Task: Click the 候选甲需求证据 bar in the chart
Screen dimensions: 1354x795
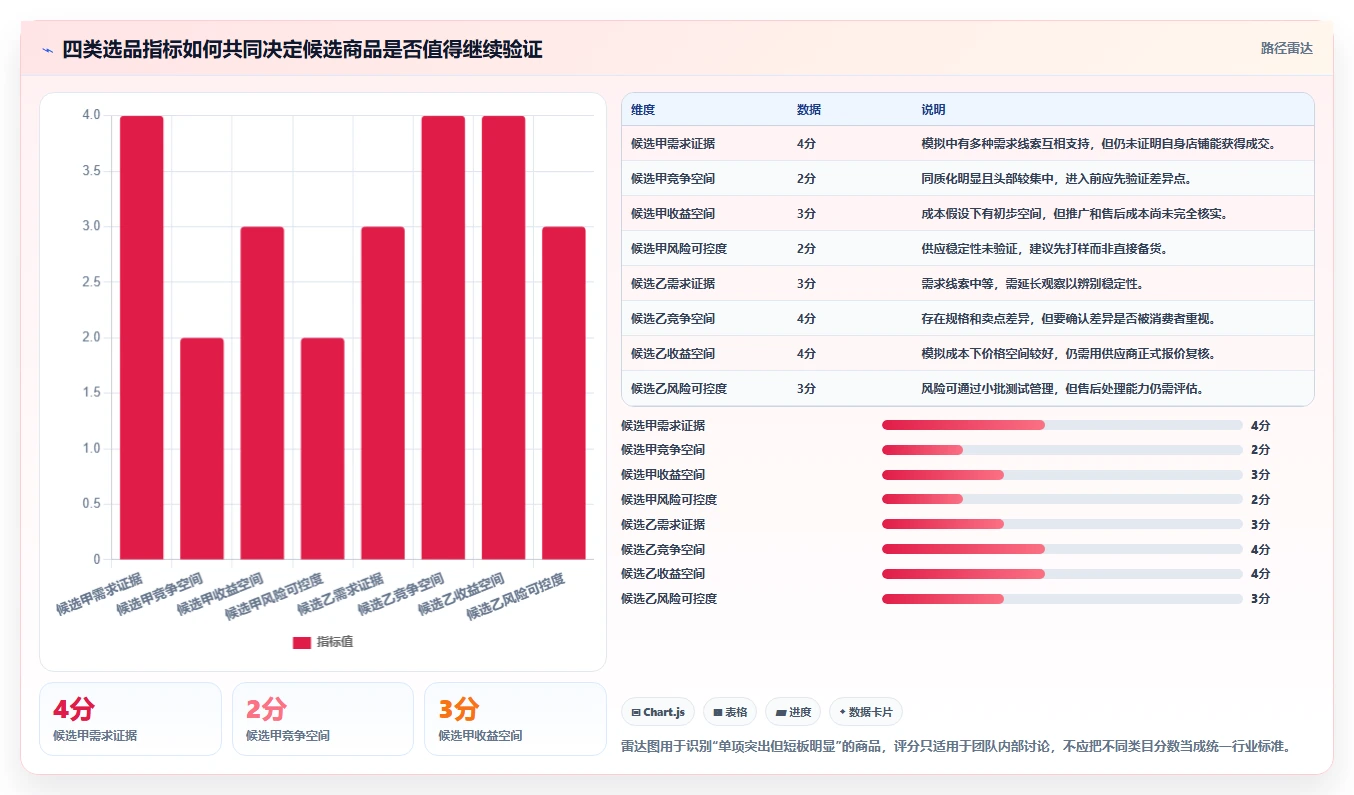Action: pyautogui.click(x=142, y=338)
